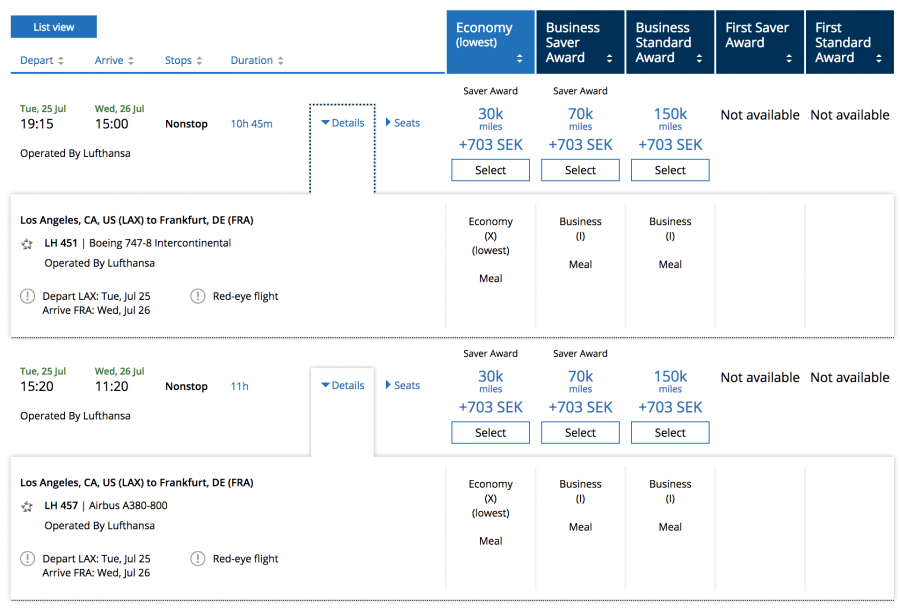Select 30k miles Economy on the 19:15 flight
900x611 pixels.
coord(490,171)
